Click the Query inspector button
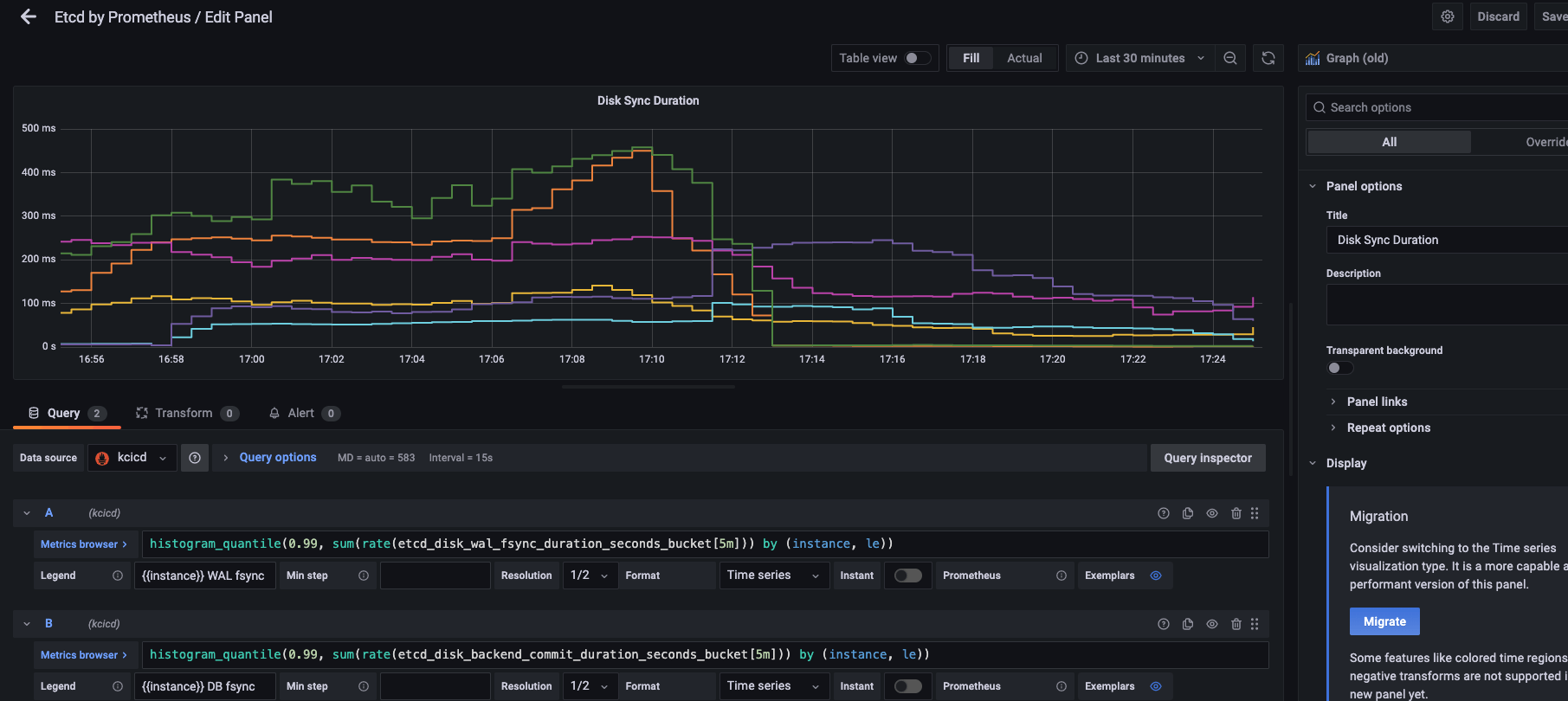 point(1207,458)
